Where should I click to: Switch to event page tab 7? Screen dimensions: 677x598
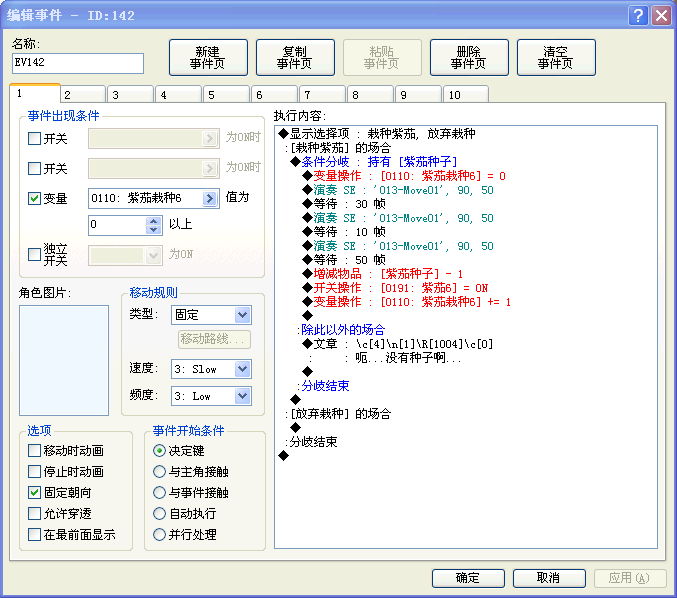(323, 95)
